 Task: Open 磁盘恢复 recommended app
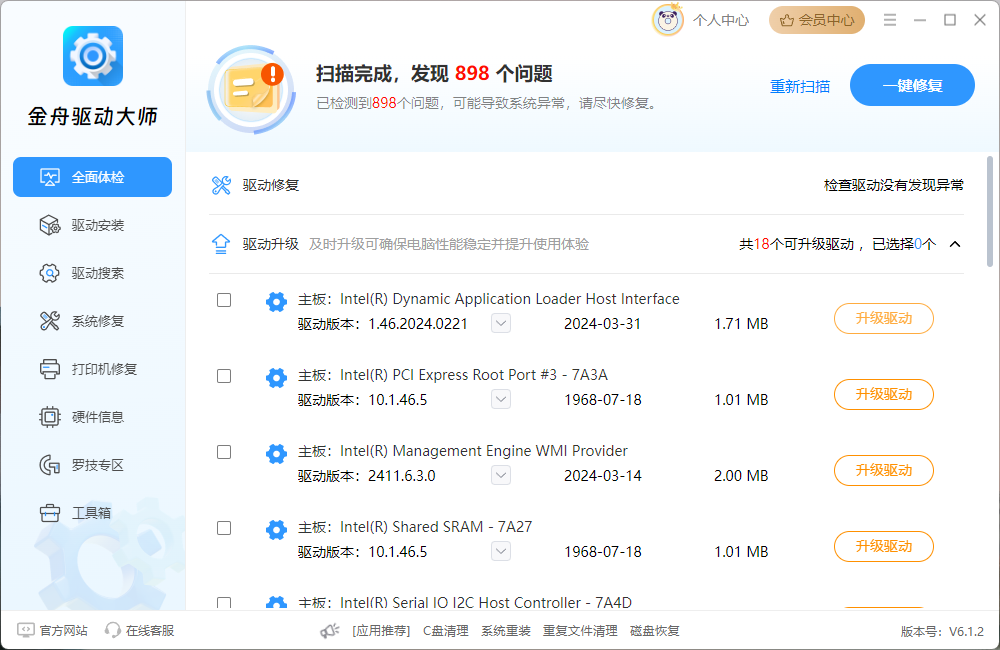coord(654,631)
